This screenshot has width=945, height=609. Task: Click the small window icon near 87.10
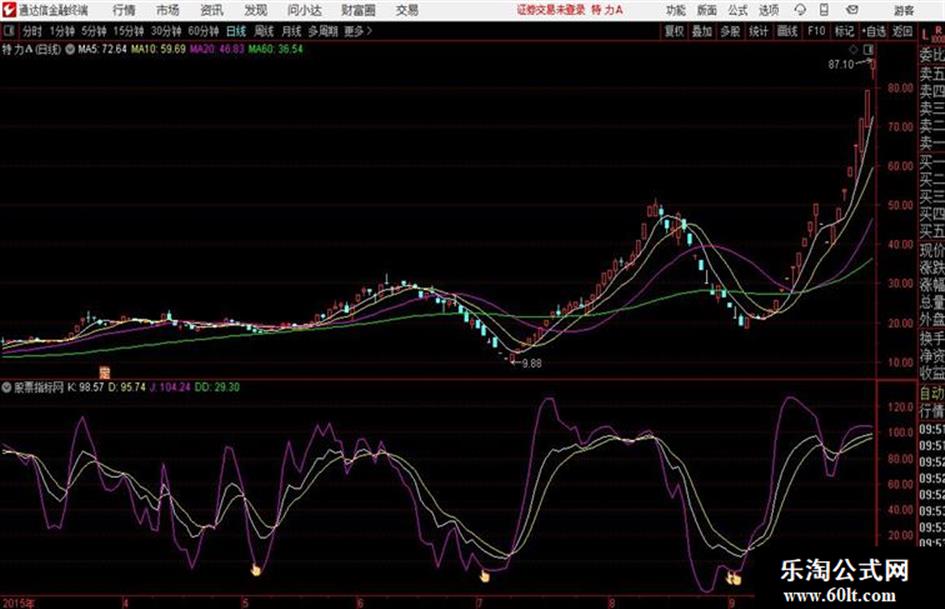pyautogui.click(x=868, y=48)
